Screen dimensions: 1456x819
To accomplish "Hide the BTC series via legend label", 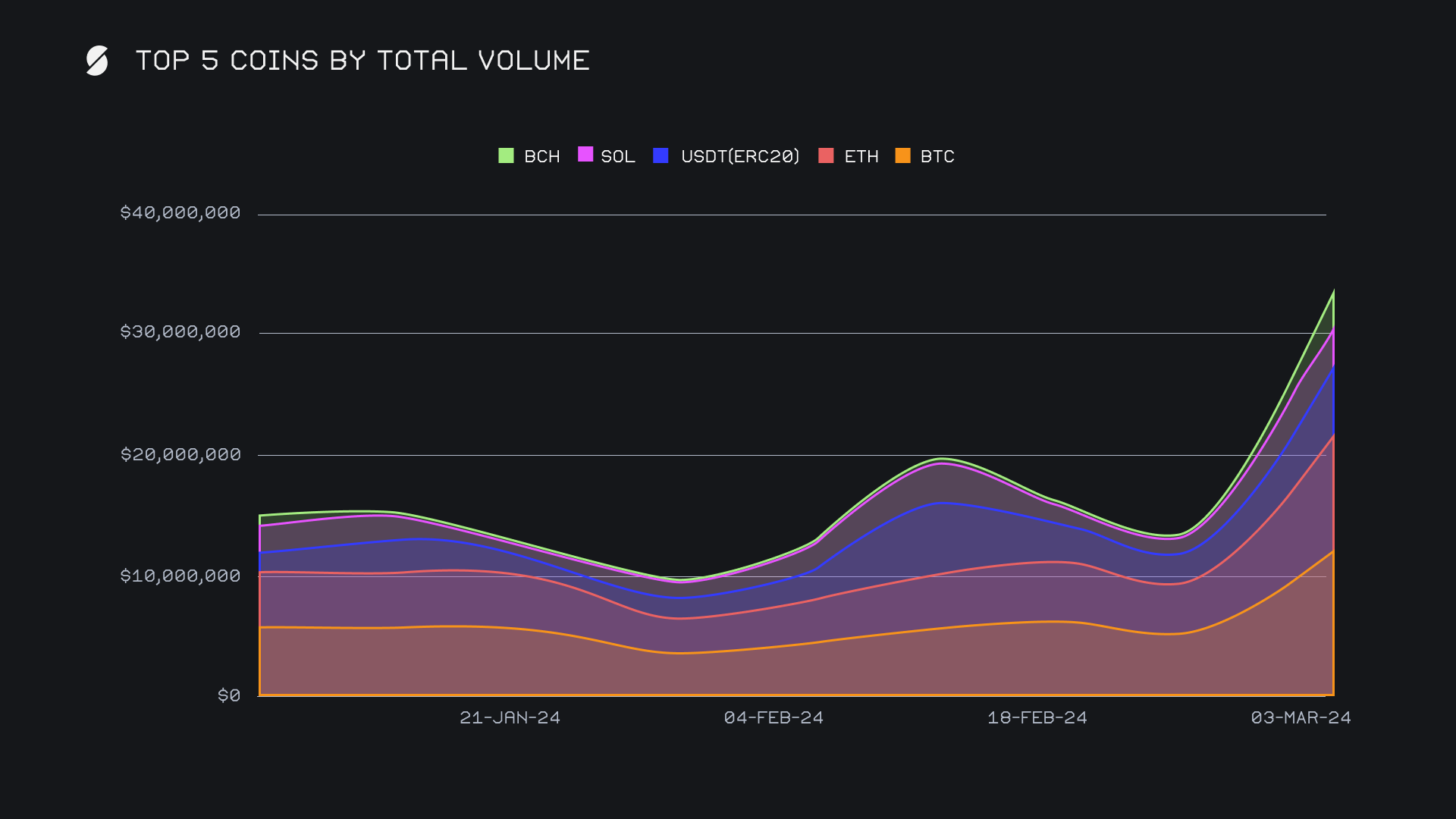I will pos(937,156).
